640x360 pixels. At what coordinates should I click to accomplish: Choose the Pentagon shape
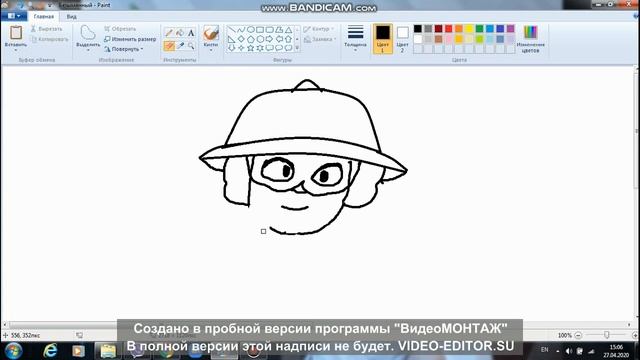click(250, 39)
